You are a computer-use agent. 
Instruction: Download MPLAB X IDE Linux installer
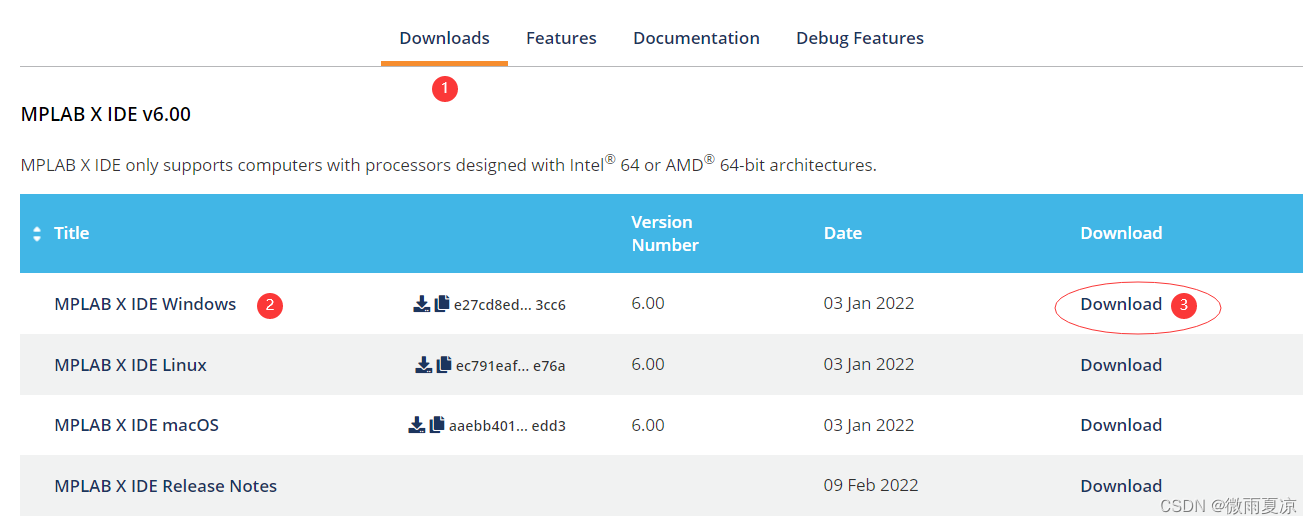1121,365
